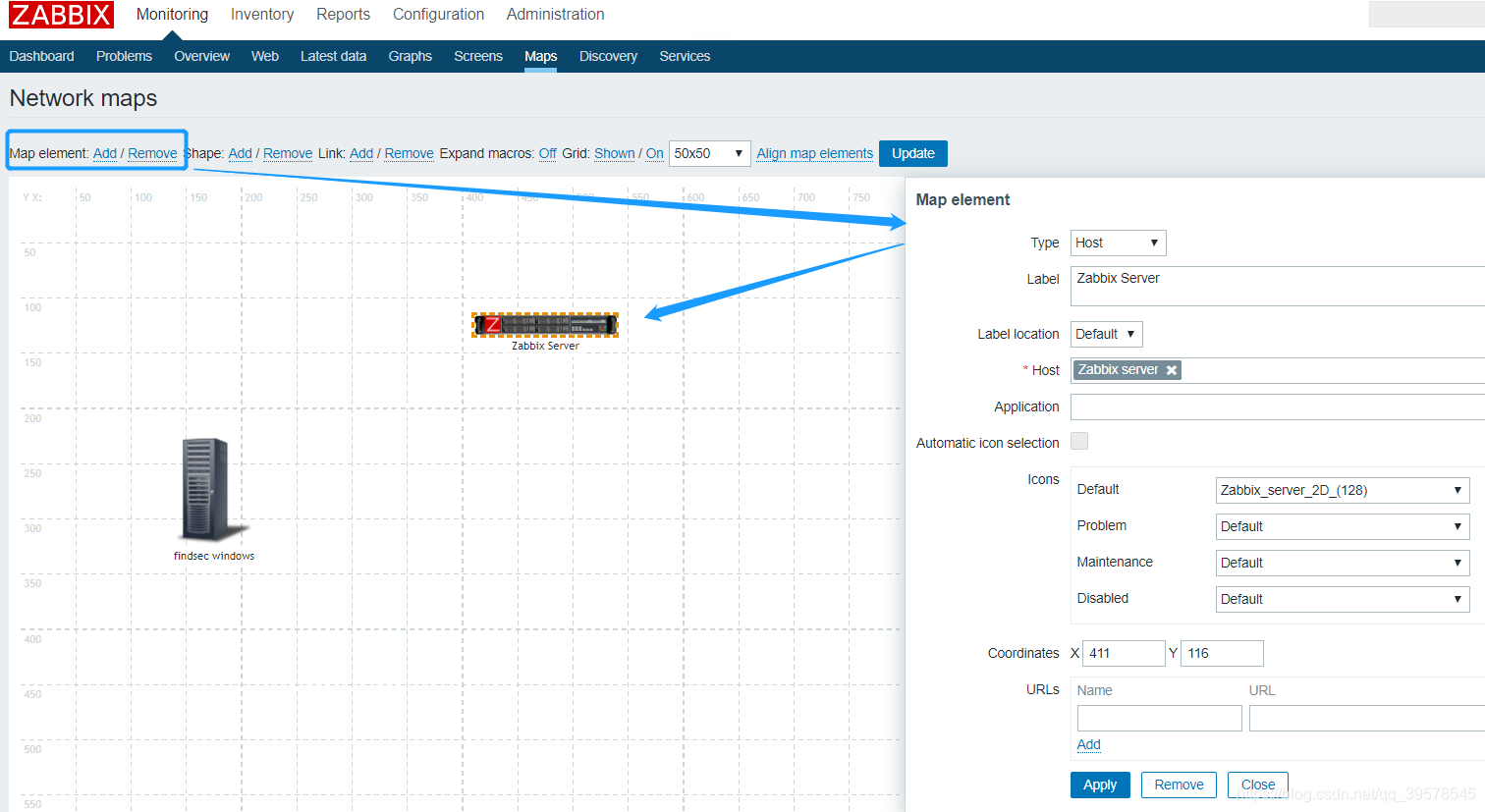The width and height of the screenshot is (1485, 812).
Task: Go to Discovery tab
Action: point(608,56)
